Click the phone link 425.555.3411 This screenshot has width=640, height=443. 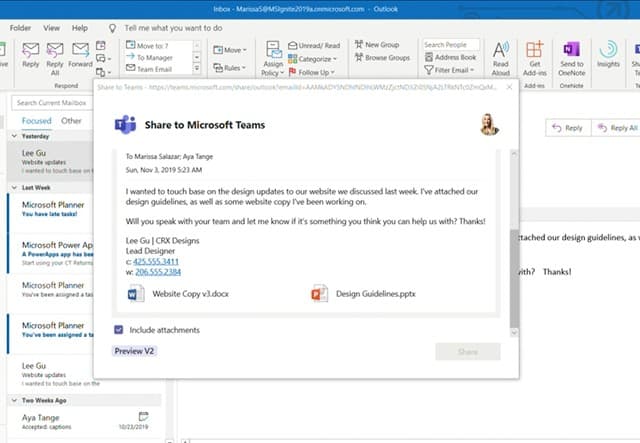(156, 261)
